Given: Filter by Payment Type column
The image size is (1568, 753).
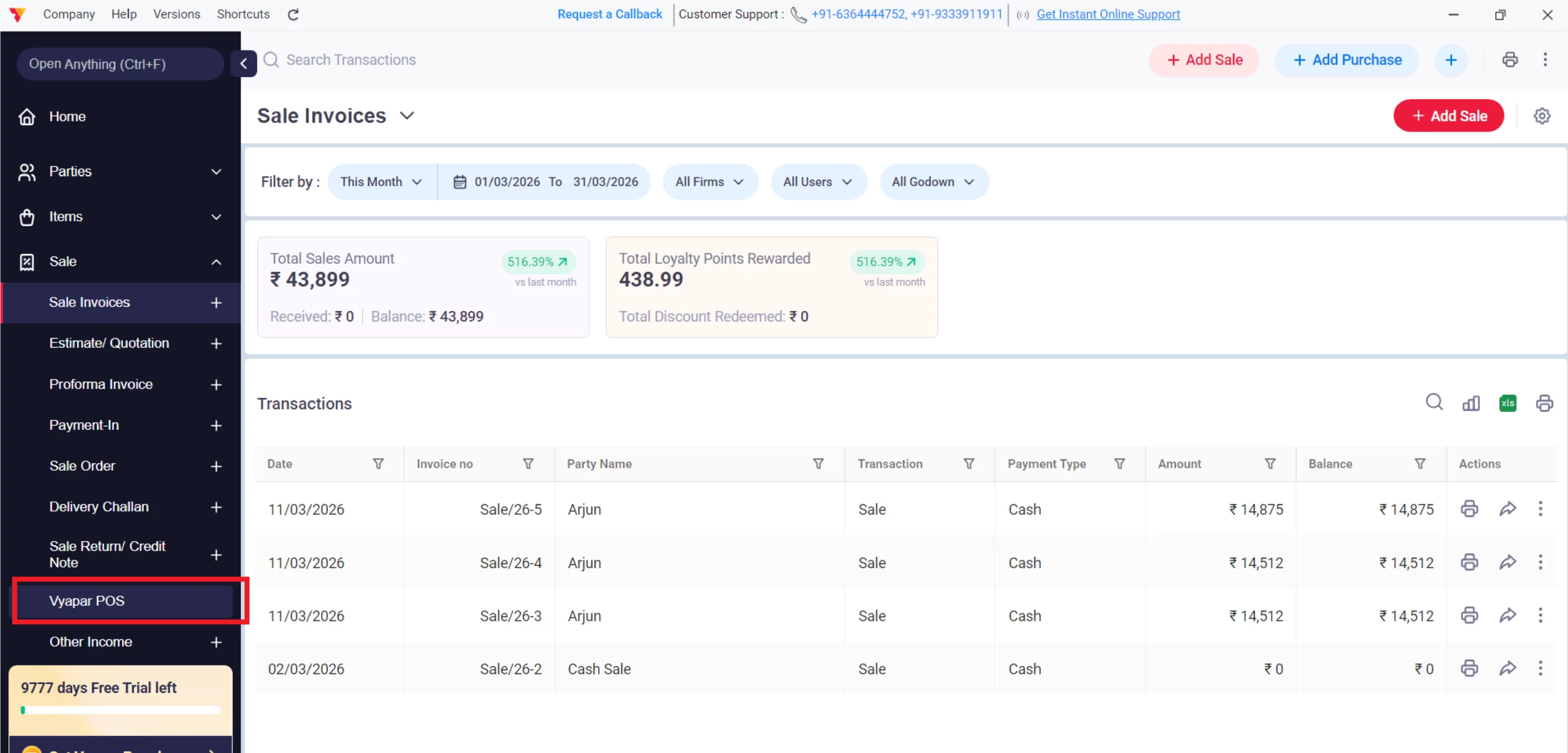Looking at the screenshot, I should click(x=1120, y=464).
